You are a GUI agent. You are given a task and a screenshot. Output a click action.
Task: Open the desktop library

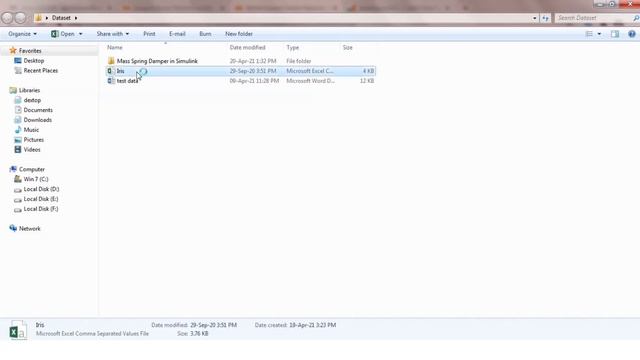32,100
